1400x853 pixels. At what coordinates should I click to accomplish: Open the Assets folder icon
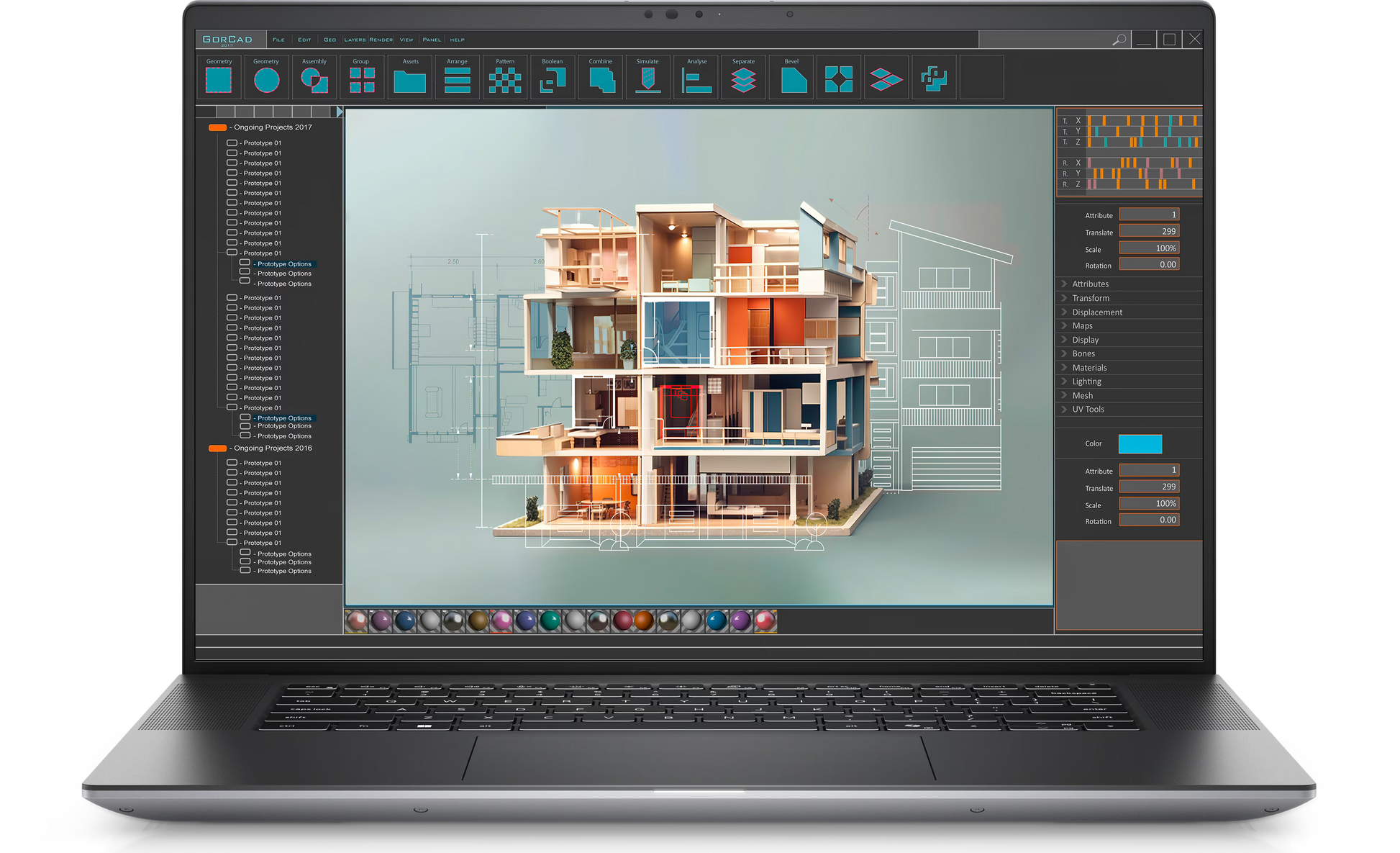point(410,81)
